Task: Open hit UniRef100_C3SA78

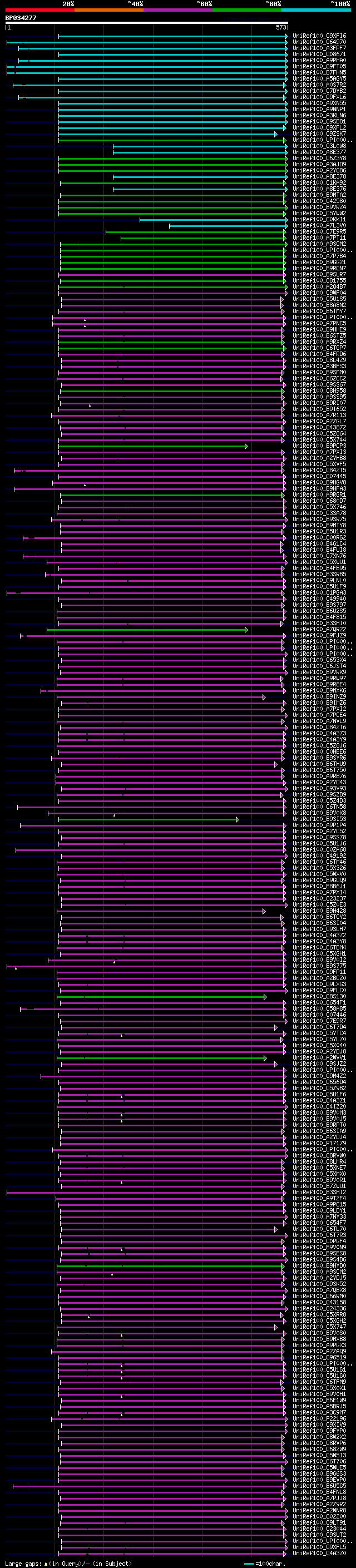Action: (319, 513)
